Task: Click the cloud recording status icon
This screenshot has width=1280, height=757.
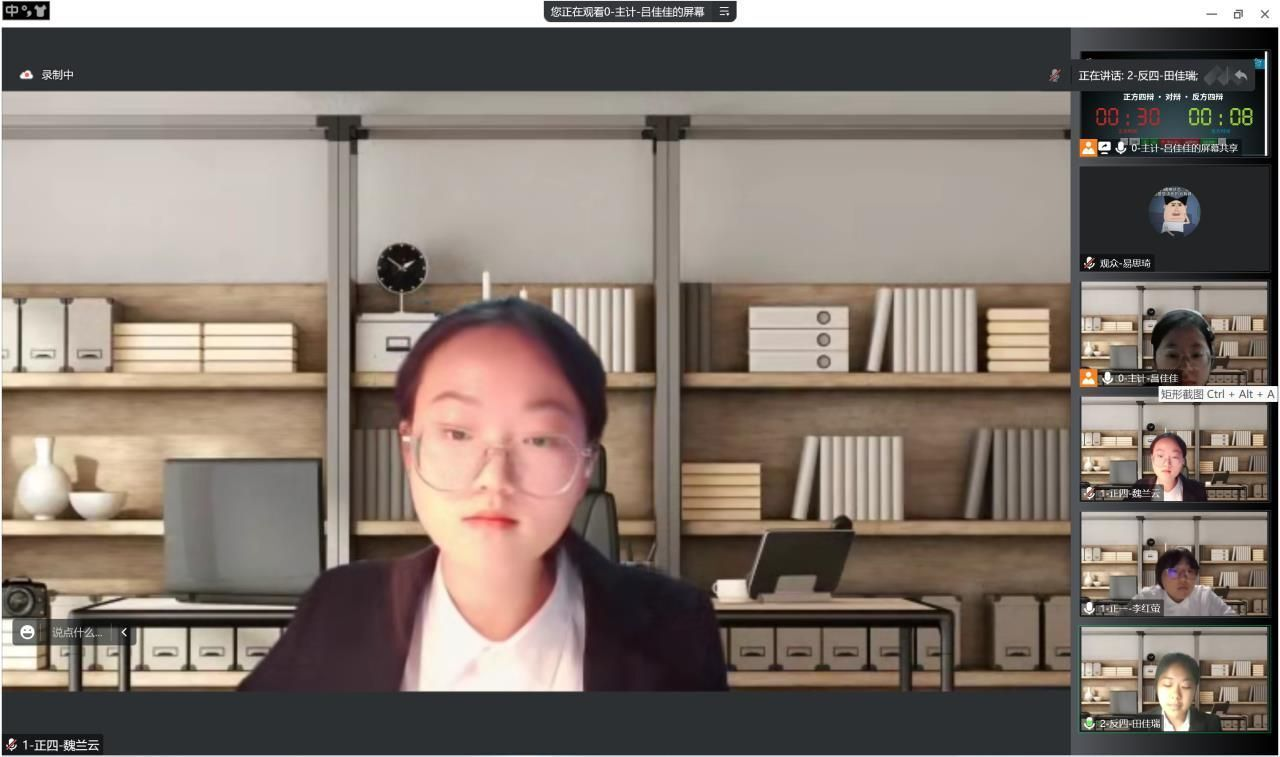Action: point(27,75)
